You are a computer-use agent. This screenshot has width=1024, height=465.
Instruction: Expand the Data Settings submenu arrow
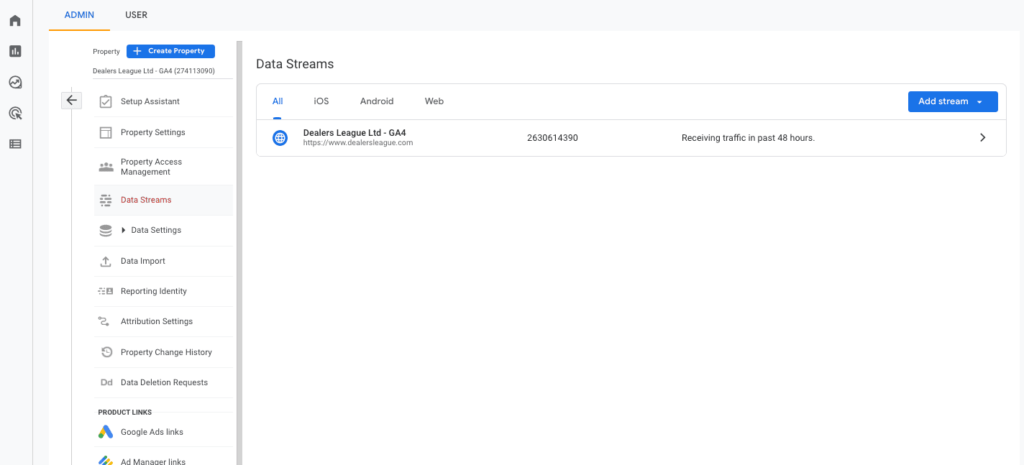coord(123,231)
